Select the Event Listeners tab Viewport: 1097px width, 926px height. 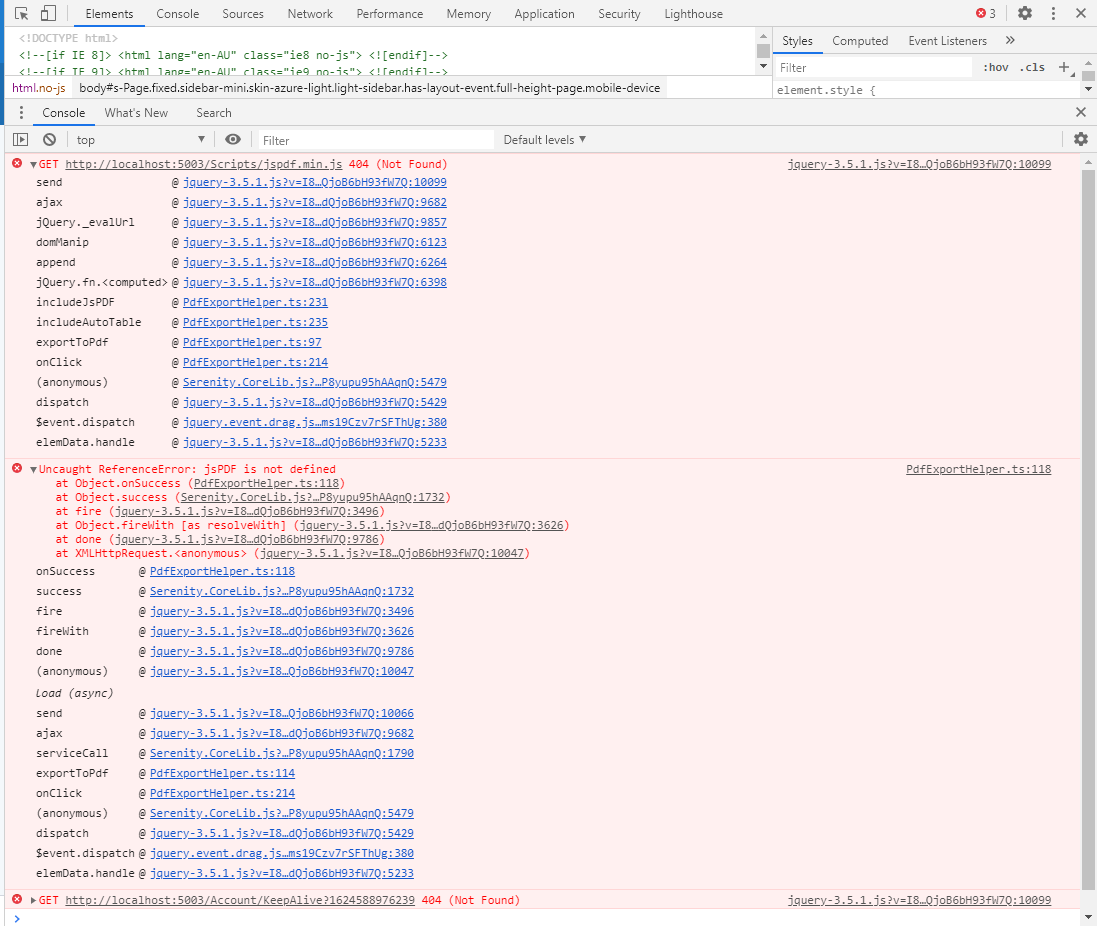[947, 41]
